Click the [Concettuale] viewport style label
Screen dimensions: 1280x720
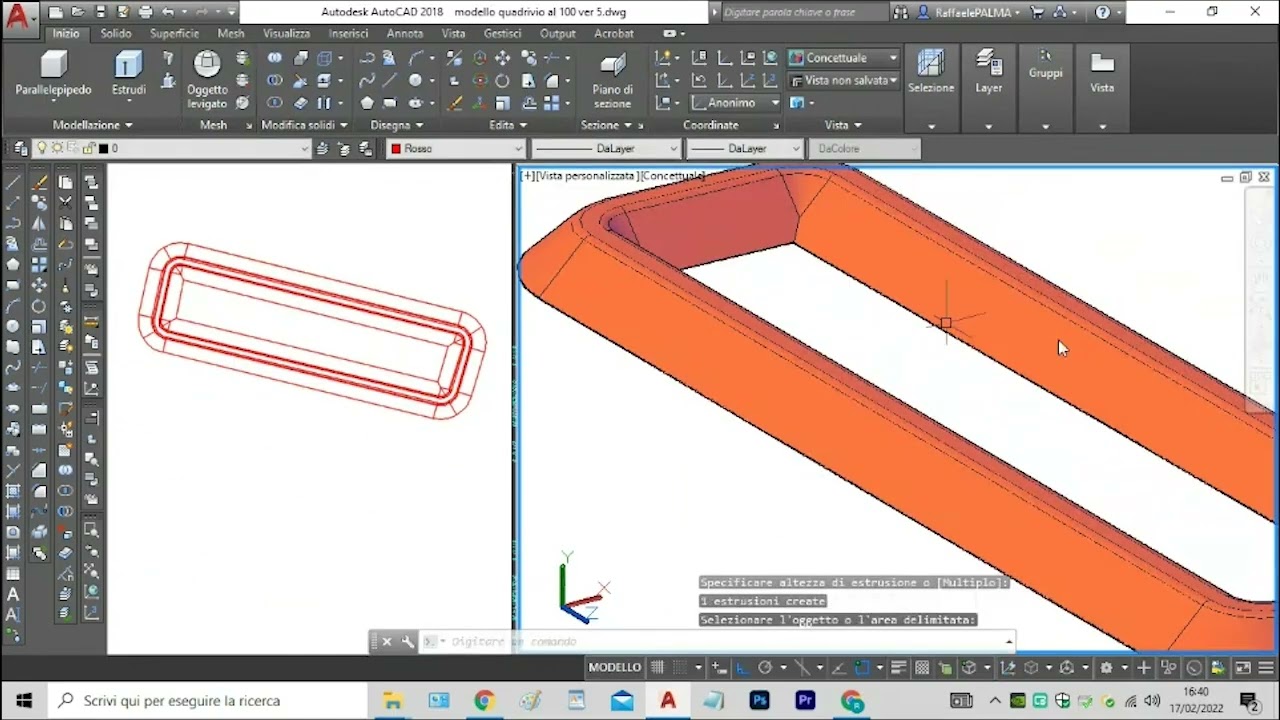click(x=672, y=176)
